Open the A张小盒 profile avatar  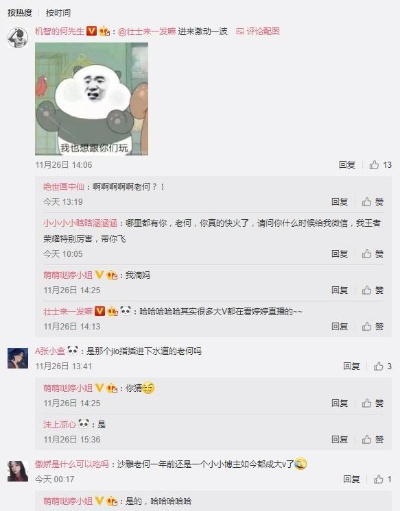(18, 358)
